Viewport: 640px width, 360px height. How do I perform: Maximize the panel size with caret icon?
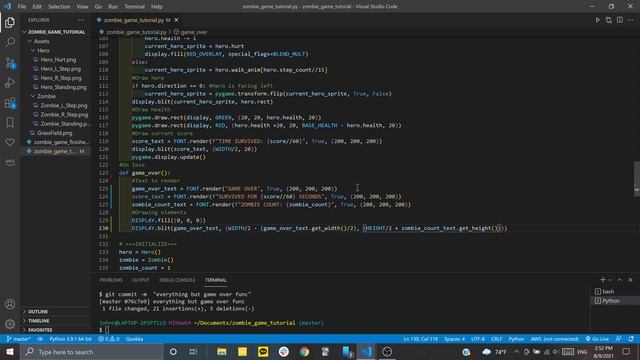(619, 280)
